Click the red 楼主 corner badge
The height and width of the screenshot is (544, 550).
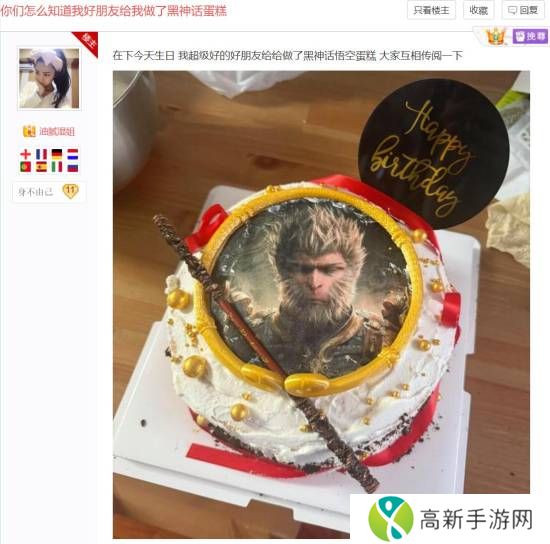(x=87, y=42)
